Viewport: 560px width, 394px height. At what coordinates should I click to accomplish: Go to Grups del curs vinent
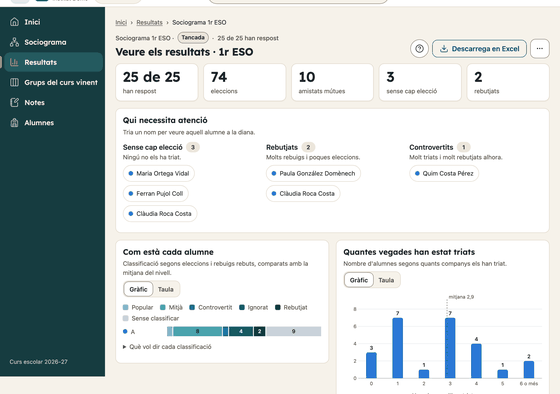(x=54, y=83)
